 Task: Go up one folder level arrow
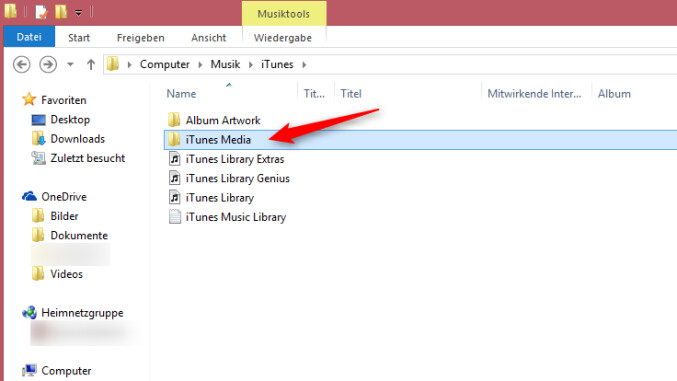[91, 65]
